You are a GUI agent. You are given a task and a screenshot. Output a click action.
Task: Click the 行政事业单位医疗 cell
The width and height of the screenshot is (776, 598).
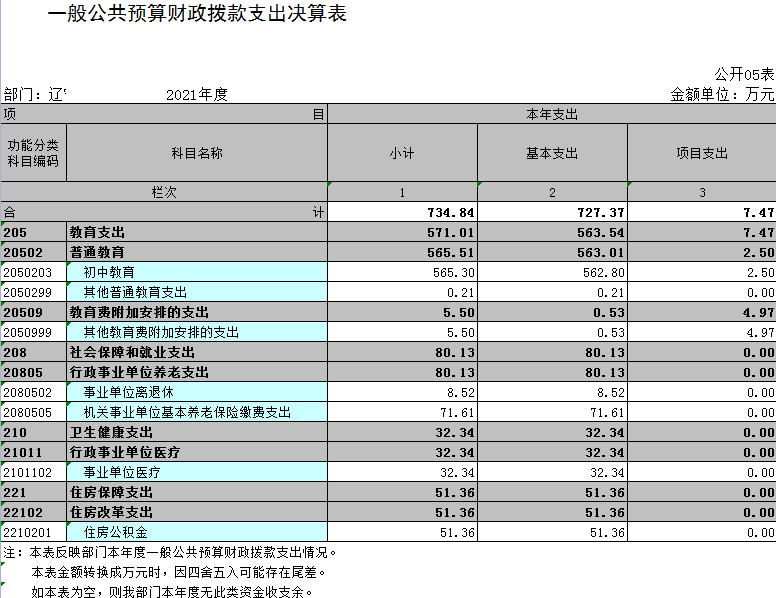point(197,452)
